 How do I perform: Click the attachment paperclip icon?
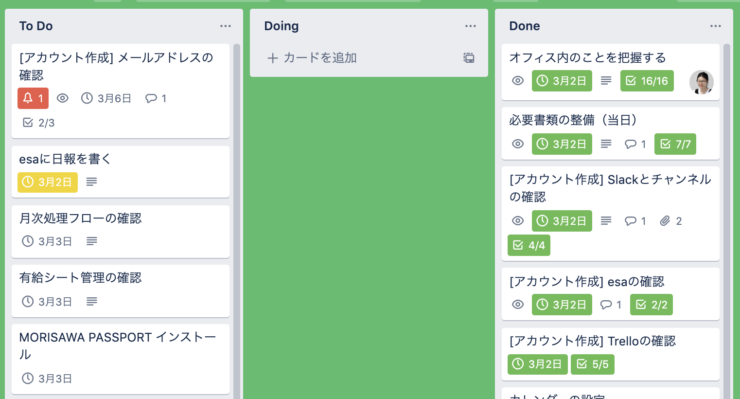(665, 221)
